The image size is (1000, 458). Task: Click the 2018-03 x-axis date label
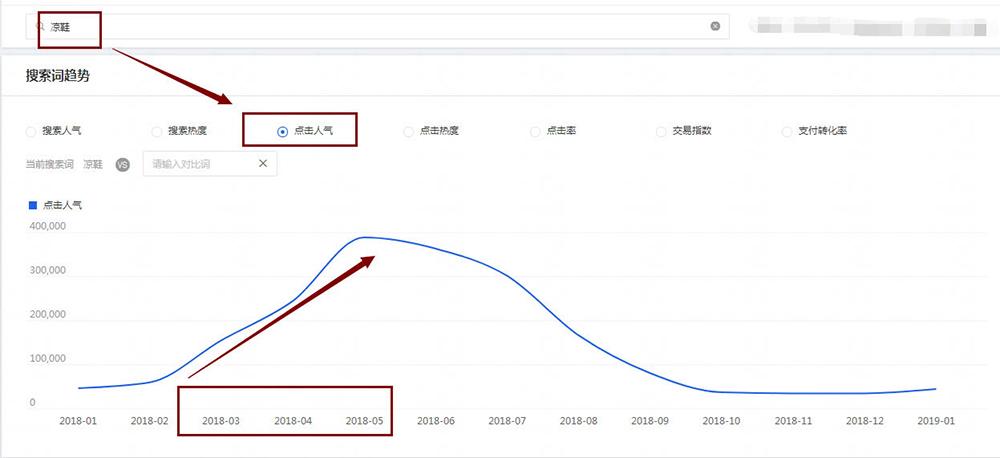221,421
